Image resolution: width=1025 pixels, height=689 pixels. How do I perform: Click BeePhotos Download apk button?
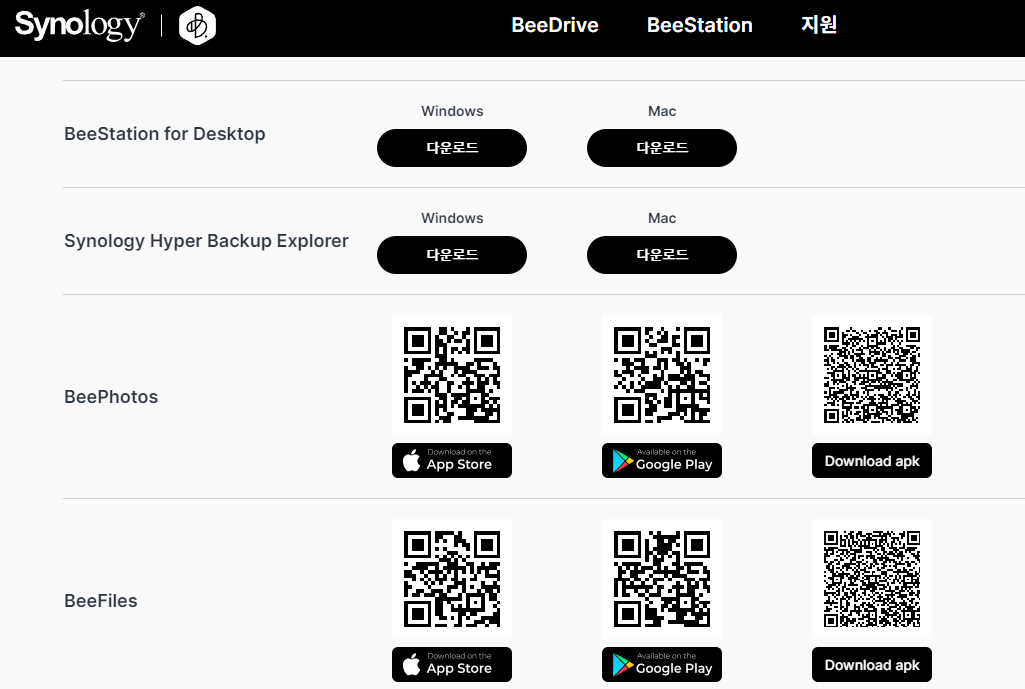pos(871,461)
